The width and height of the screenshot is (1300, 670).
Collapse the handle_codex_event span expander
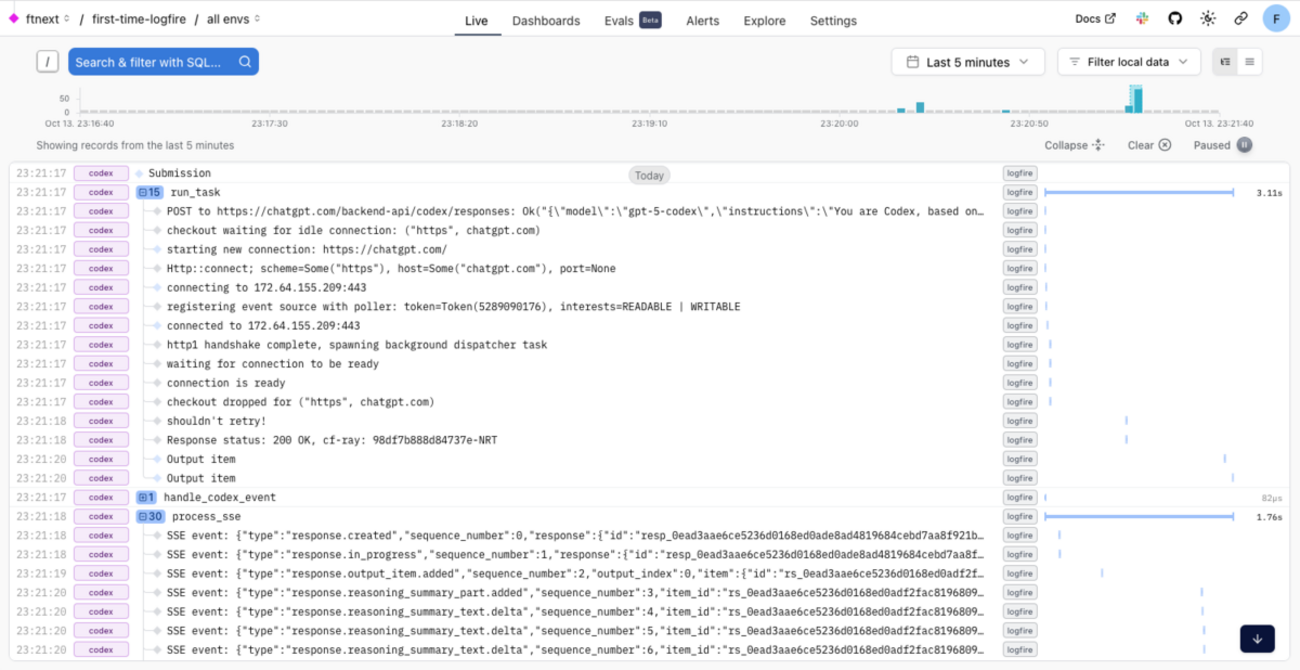(x=146, y=497)
